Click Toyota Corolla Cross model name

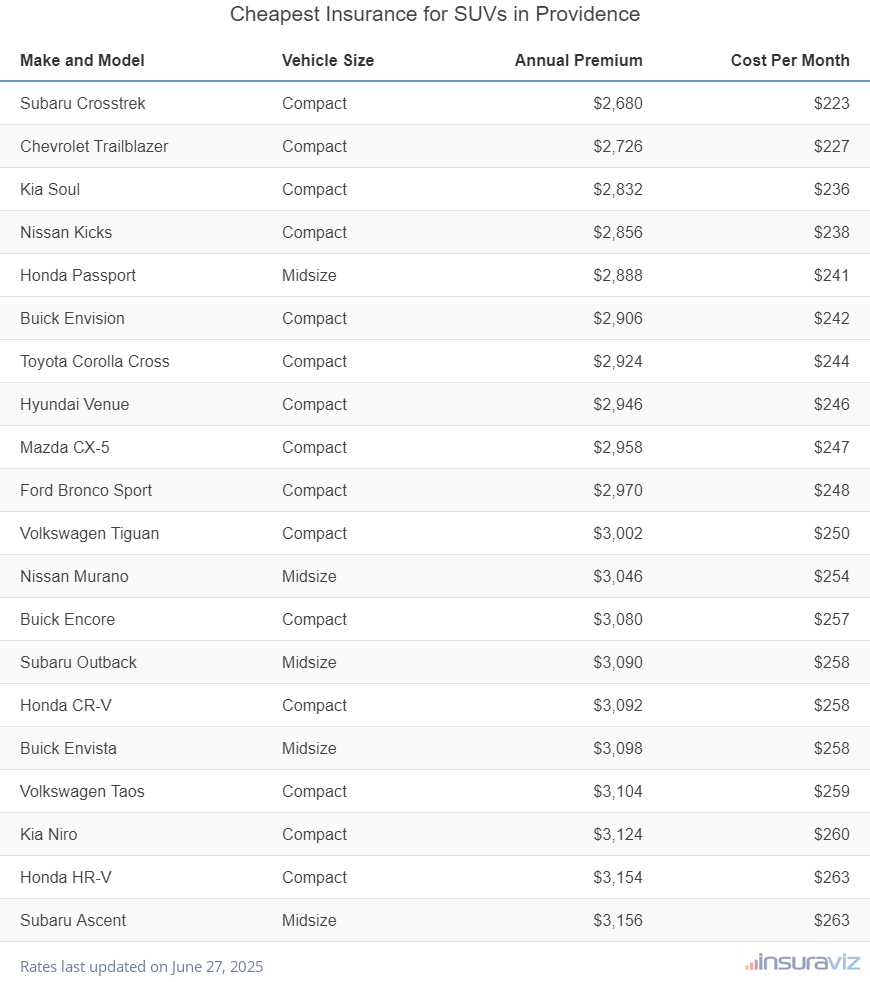(x=95, y=361)
